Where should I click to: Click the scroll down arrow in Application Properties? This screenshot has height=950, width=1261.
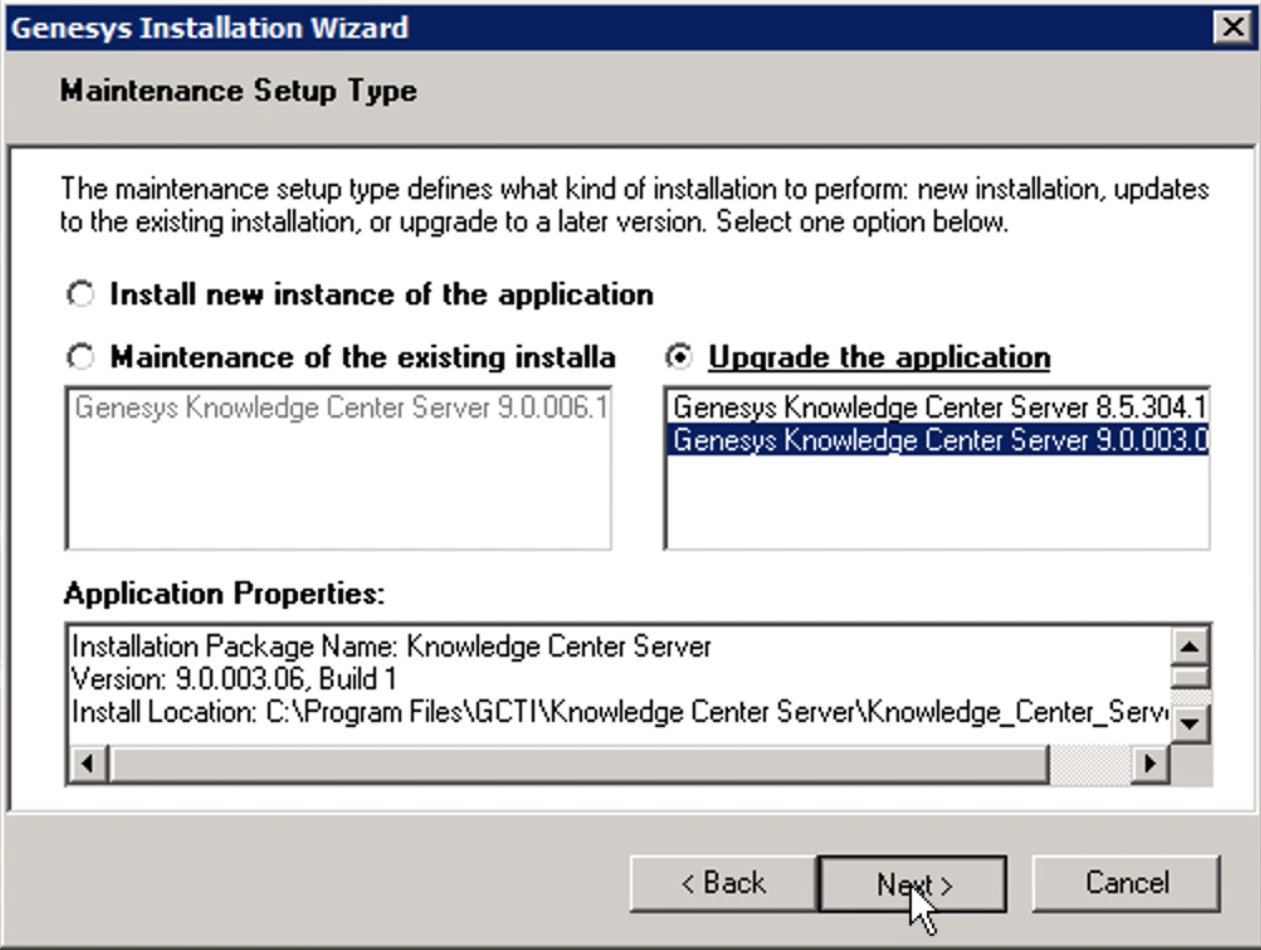tap(1189, 722)
